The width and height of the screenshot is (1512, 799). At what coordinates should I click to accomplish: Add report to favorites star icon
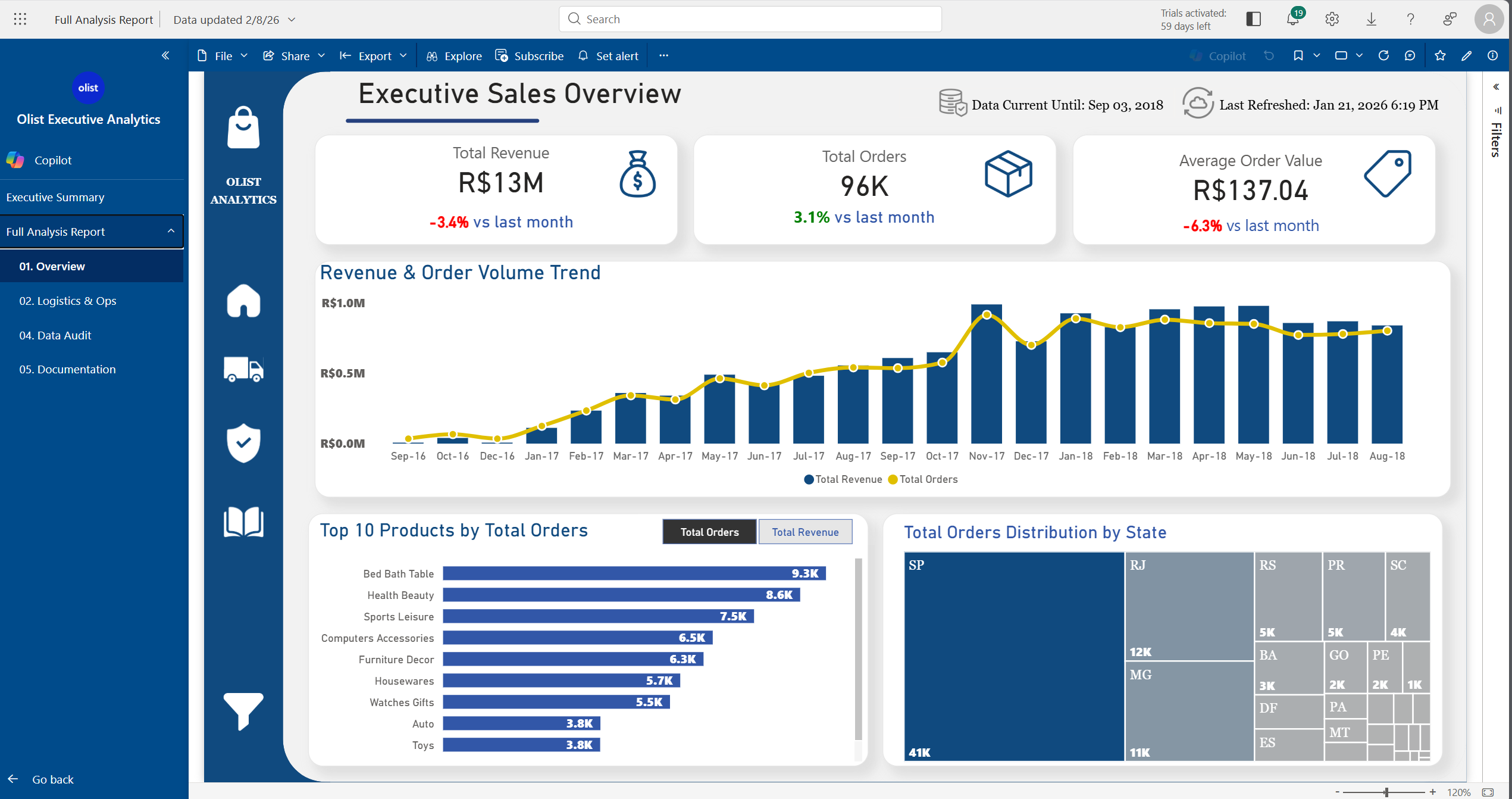coord(1440,55)
